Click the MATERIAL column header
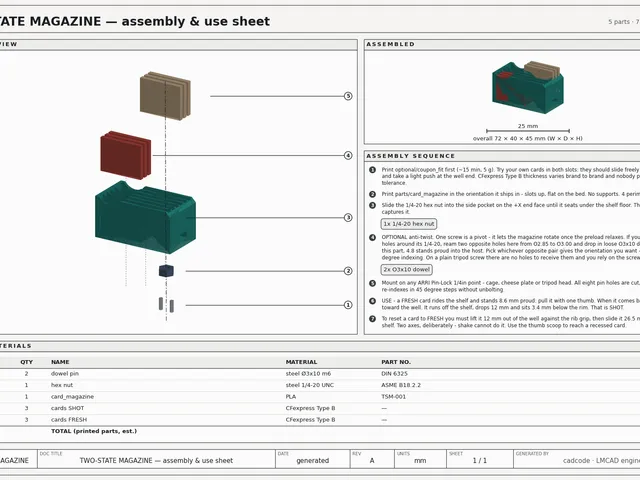 301,362
